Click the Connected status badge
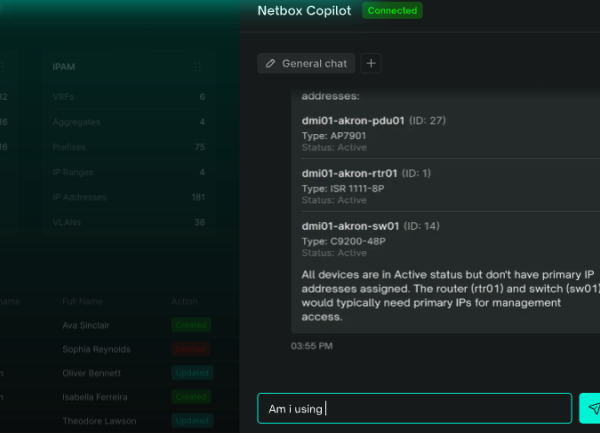The width and height of the screenshot is (600, 433). tap(392, 11)
